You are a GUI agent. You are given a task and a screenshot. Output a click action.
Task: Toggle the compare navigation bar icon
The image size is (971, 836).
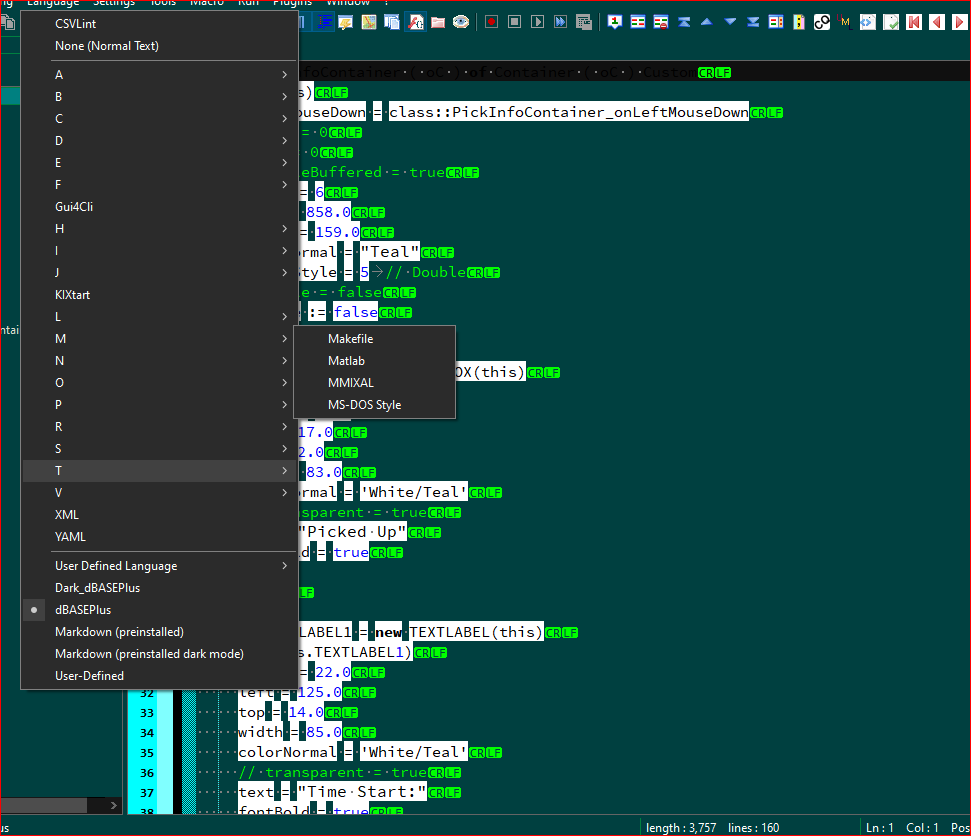point(776,22)
